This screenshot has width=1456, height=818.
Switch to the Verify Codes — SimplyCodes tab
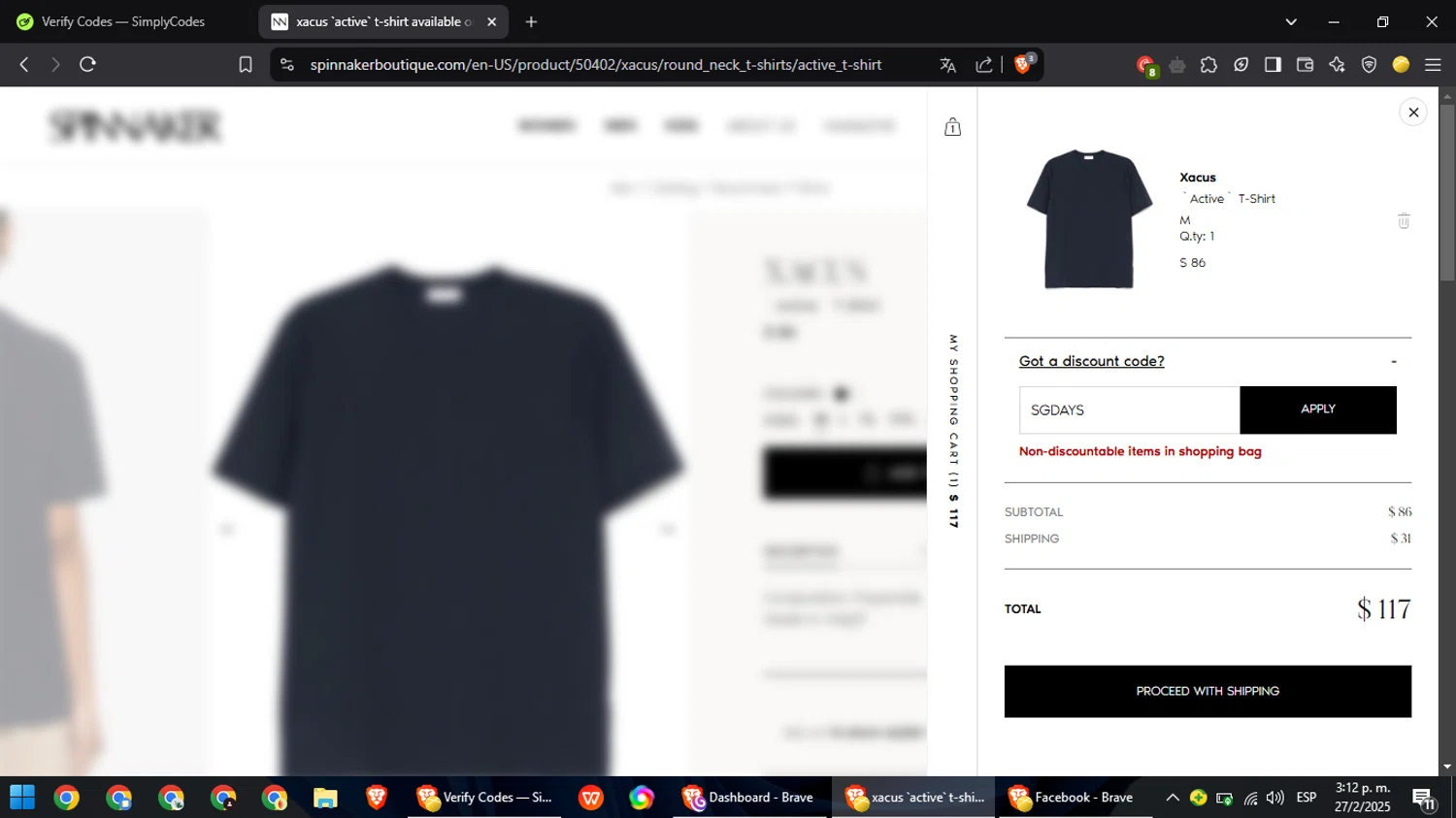tap(124, 21)
